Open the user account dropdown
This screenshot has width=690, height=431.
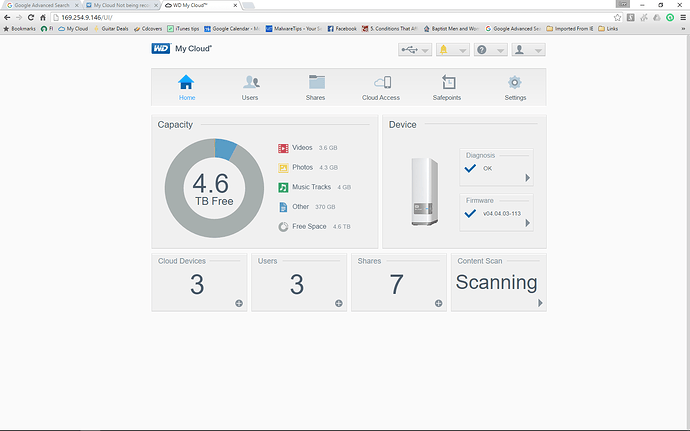pyautogui.click(x=529, y=50)
